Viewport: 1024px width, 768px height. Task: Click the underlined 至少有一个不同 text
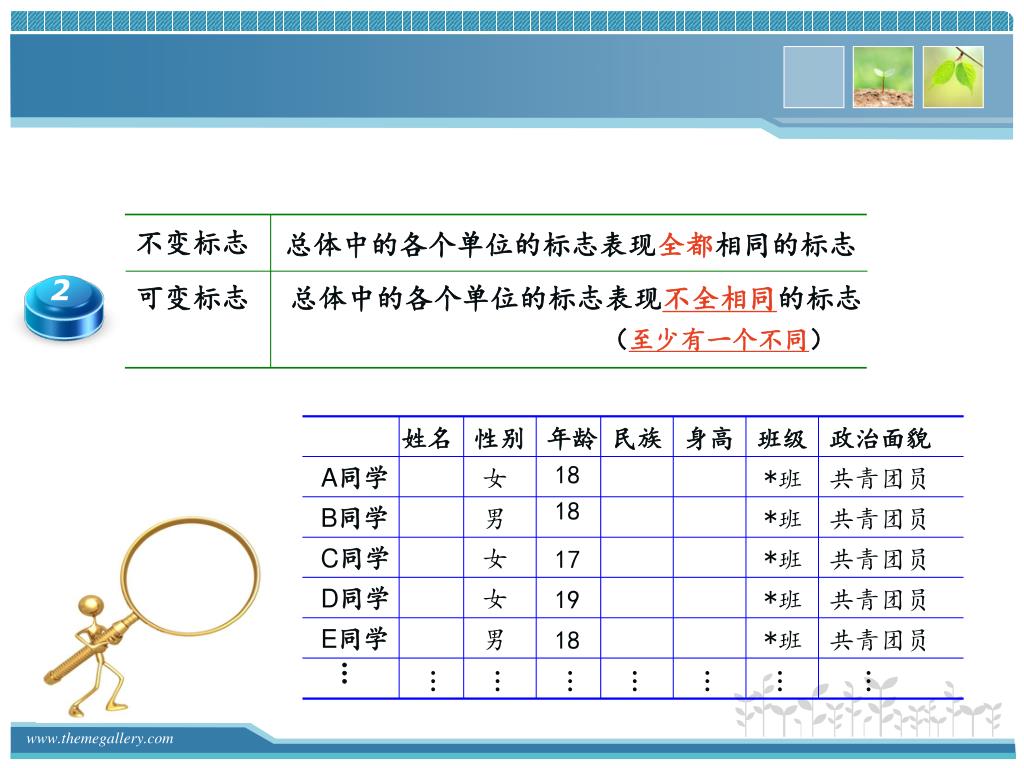click(718, 340)
